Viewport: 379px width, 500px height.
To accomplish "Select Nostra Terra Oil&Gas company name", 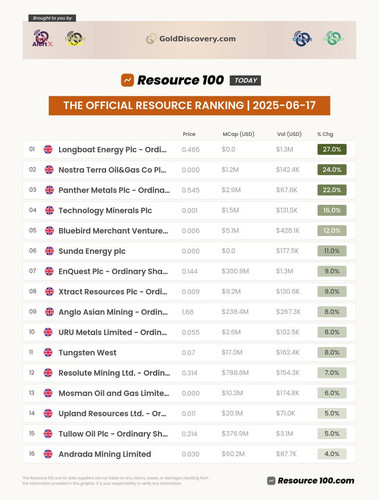I will tap(112, 170).
